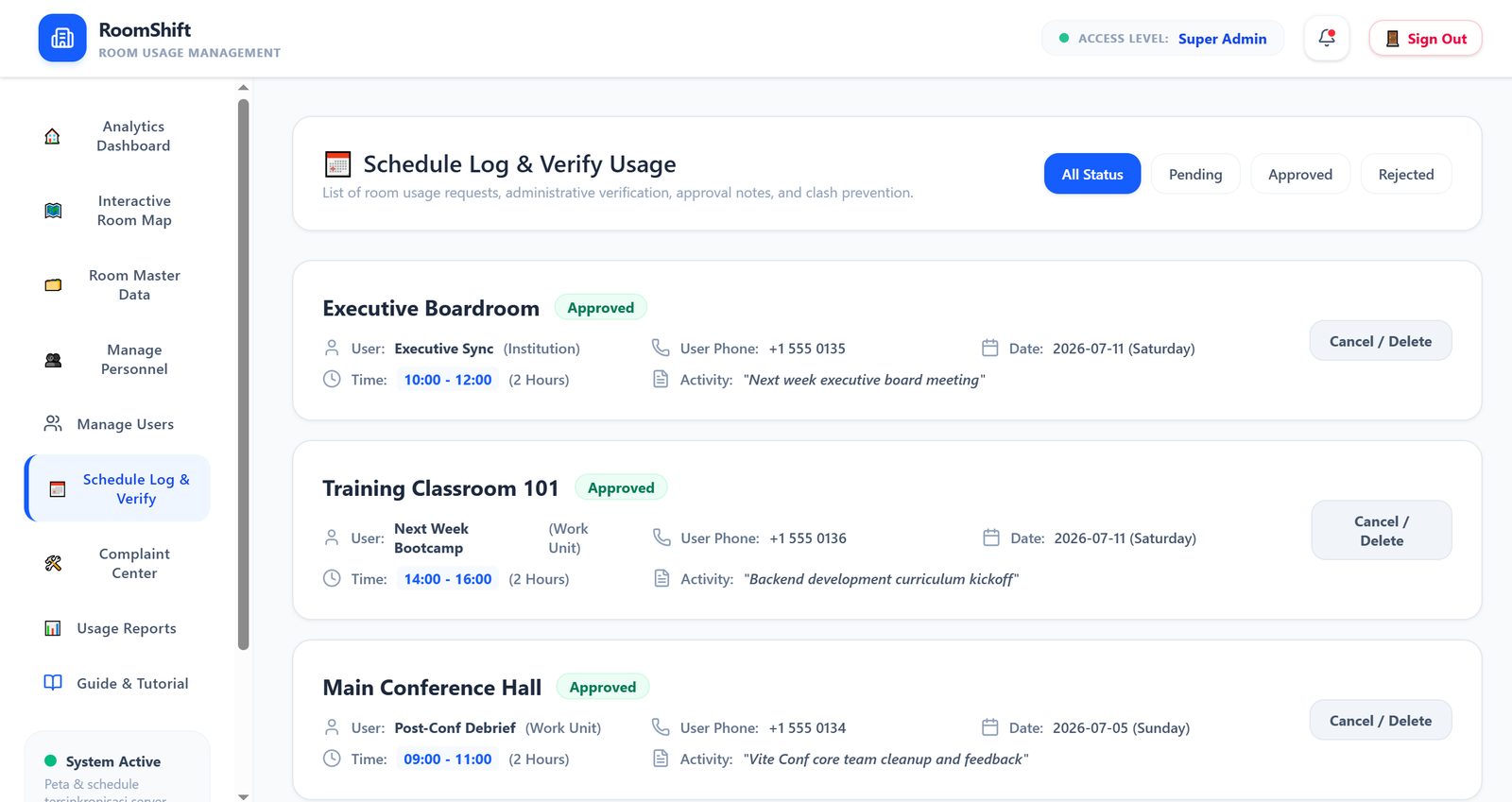This screenshot has width=1512, height=802.
Task: Click the Manage Personnel people icon
Action: (53, 360)
